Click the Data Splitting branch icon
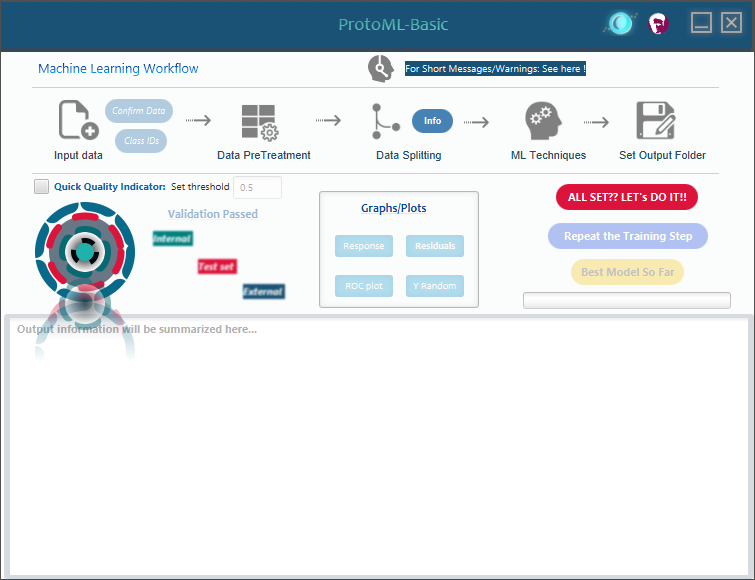 [x=385, y=122]
